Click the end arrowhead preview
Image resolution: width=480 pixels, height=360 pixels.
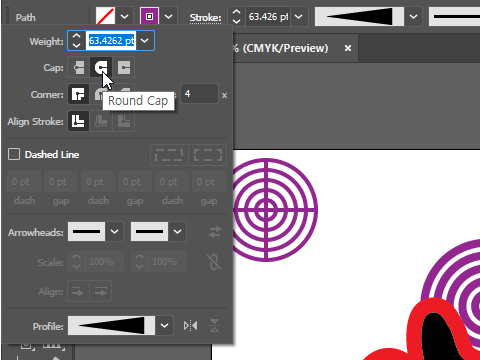click(150, 232)
